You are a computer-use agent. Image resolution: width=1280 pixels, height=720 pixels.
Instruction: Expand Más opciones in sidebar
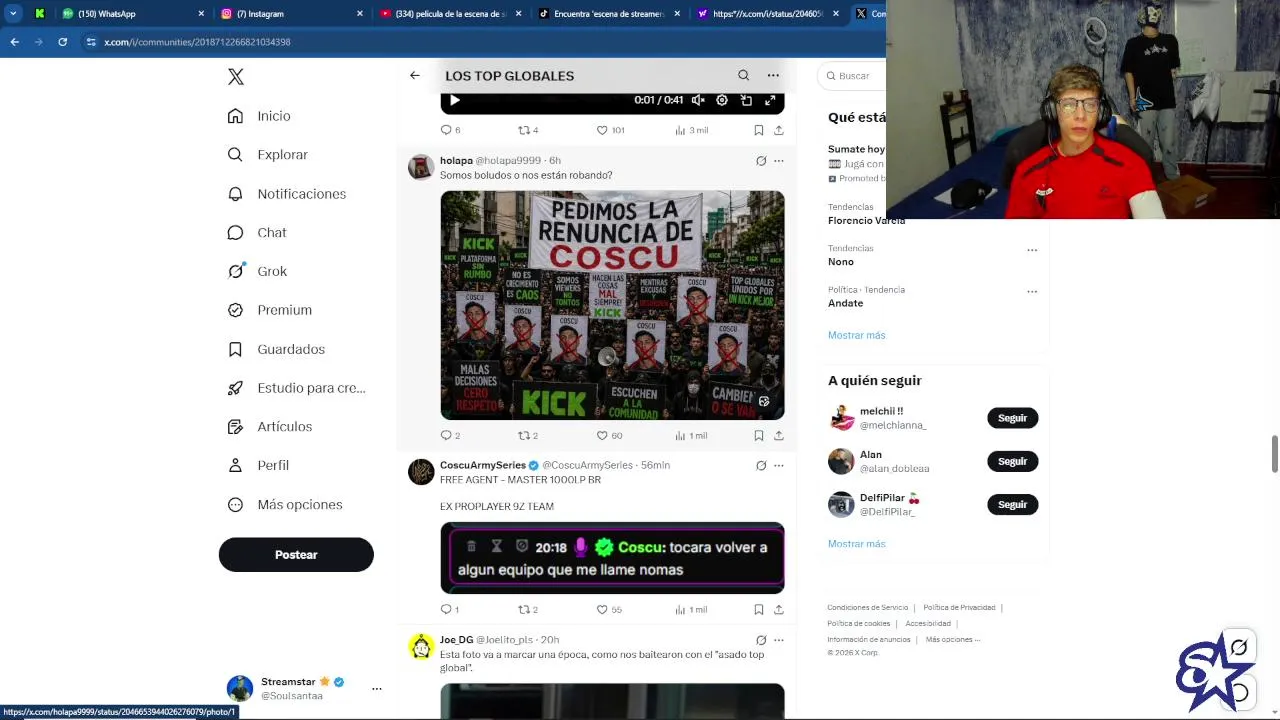tap(285, 505)
